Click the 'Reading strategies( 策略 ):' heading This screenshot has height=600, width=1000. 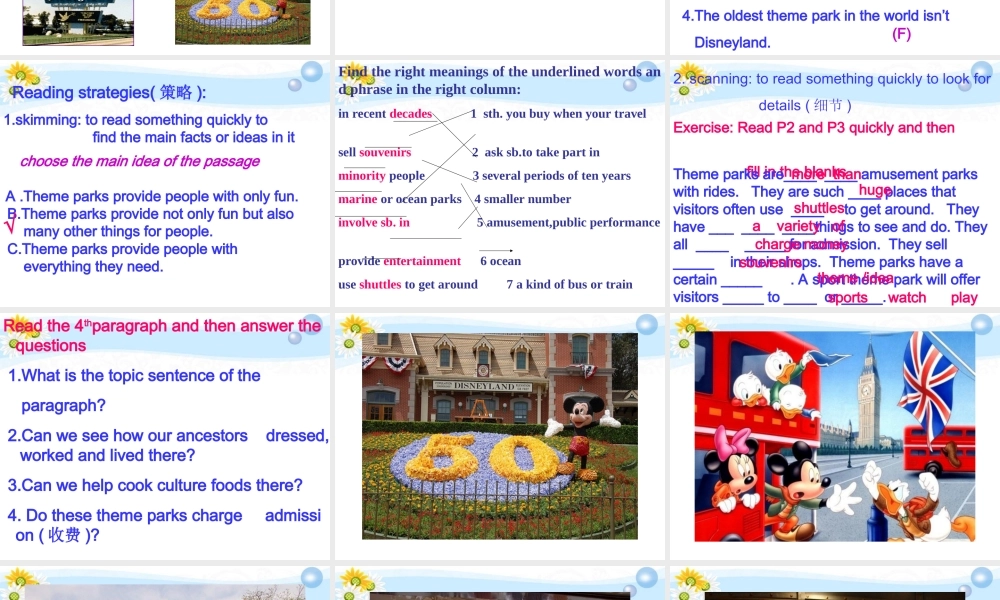tap(109, 92)
